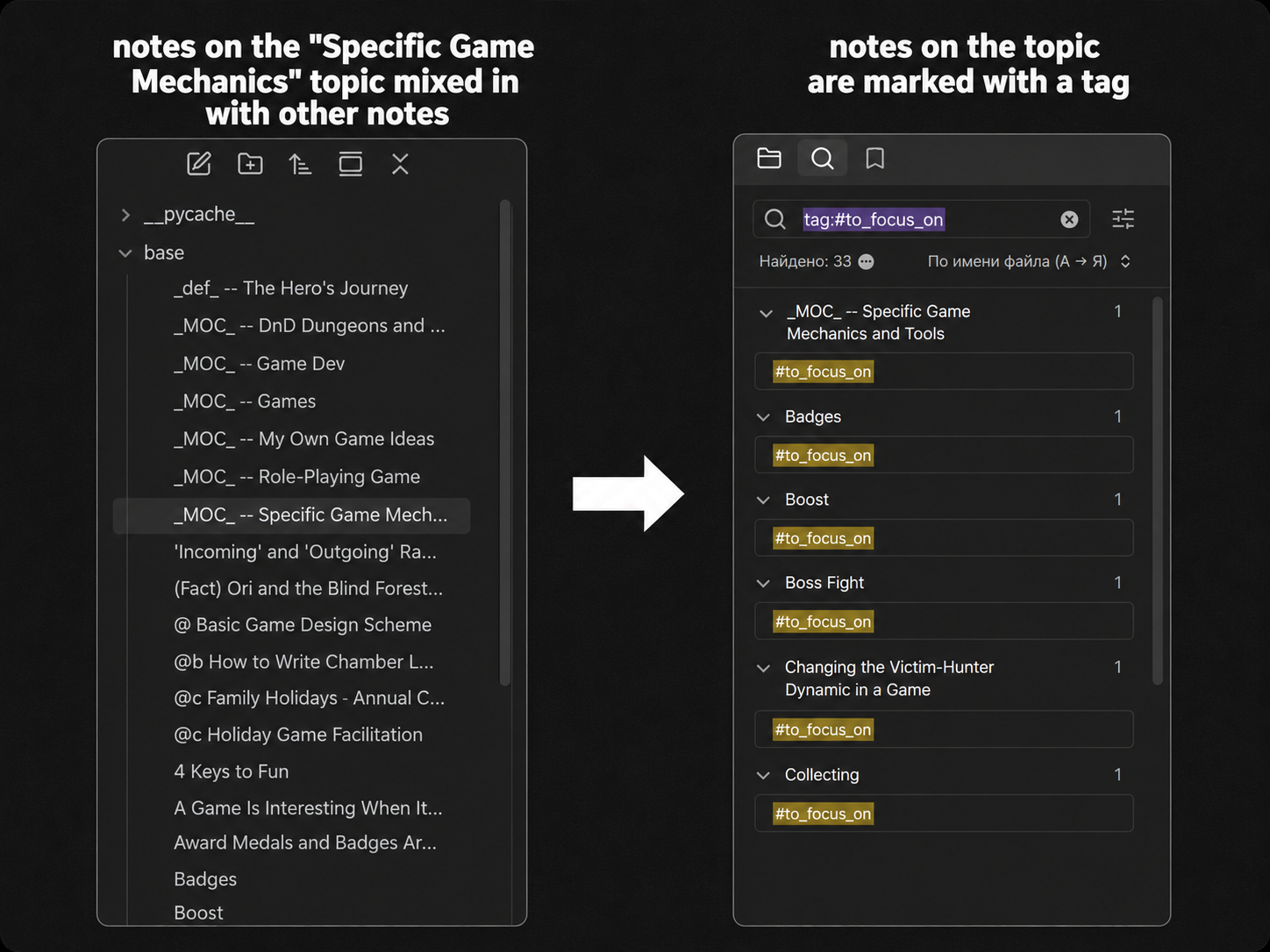This screenshot has height=952, width=1270.
Task: Open 'A Game Is Interesting When It...' note
Action: point(308,808)
